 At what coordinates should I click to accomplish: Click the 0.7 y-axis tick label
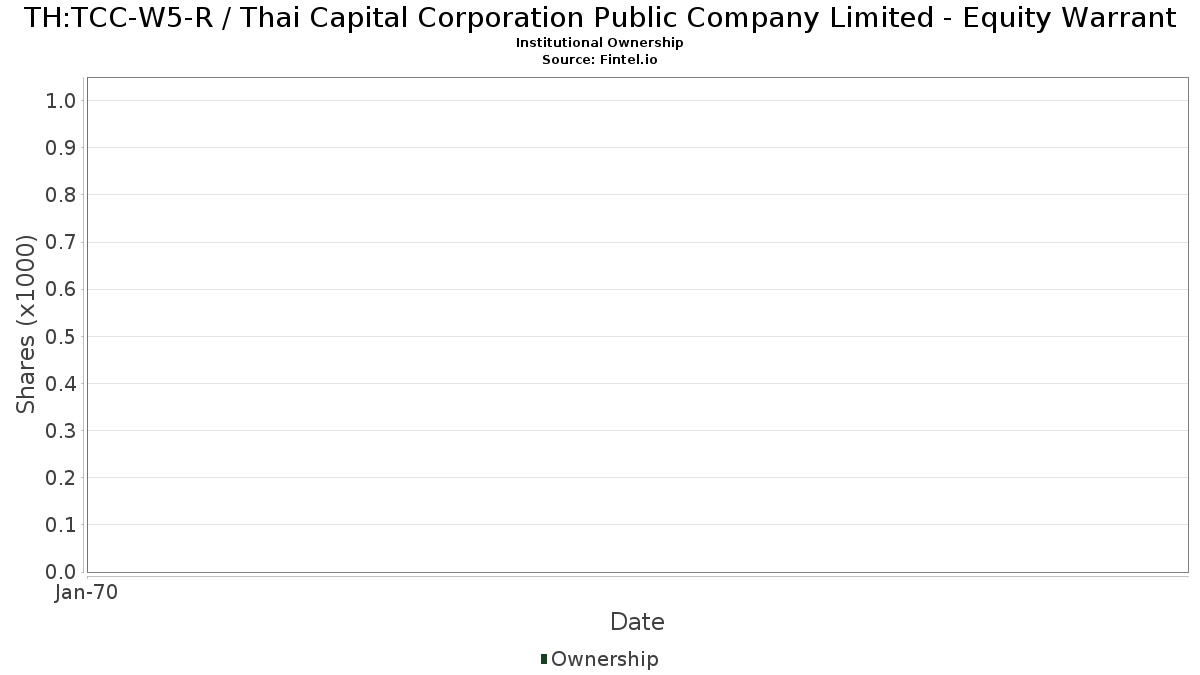click(61, 242)
